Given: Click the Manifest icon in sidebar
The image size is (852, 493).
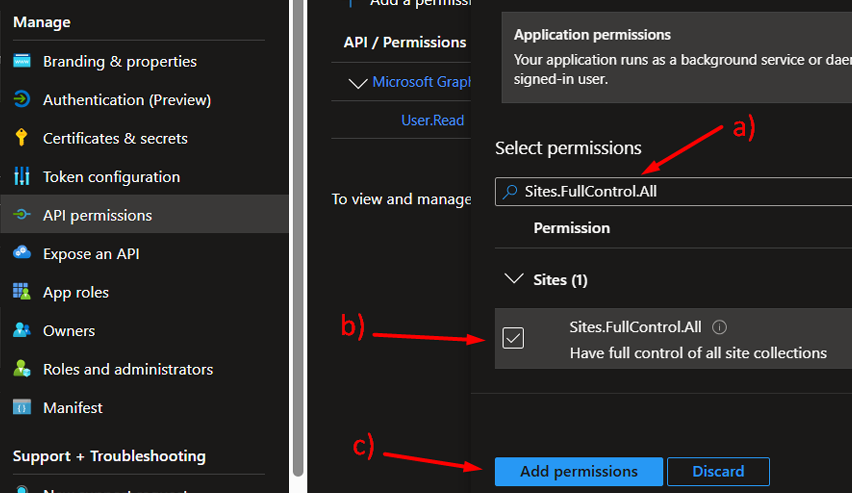Looking at the screenshot, I should point(22,408).
